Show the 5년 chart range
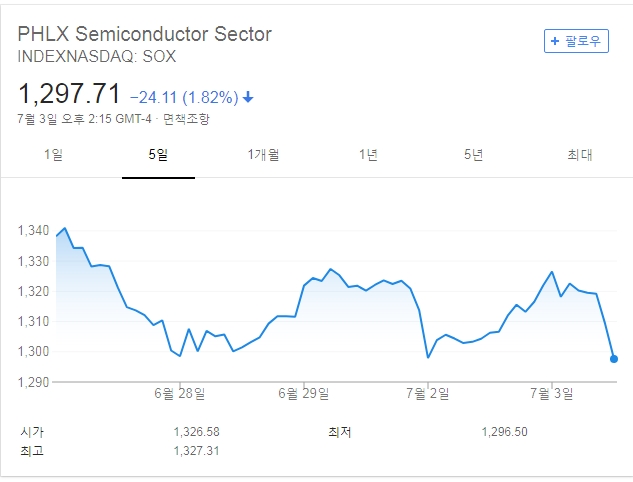The height and width of the screenshot is (482, 633). click(474, 154)
